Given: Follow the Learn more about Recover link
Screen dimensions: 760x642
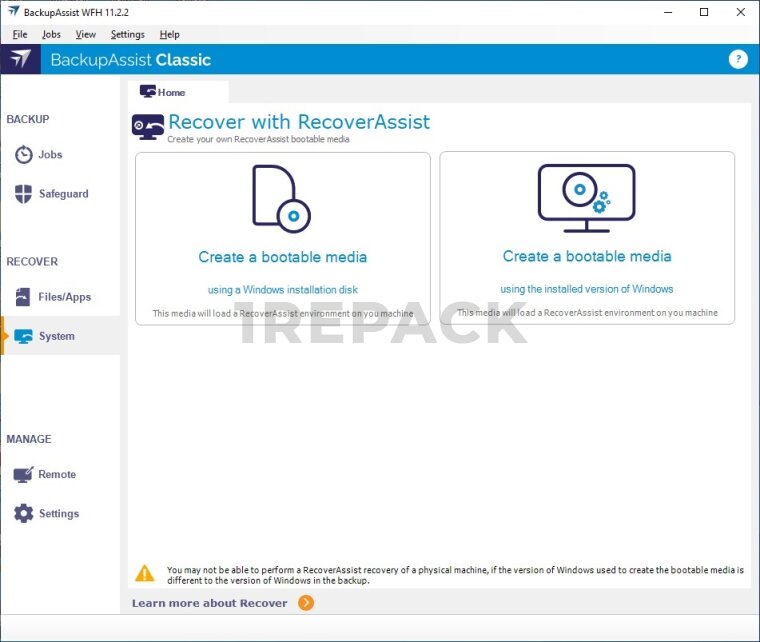Looking at the screenshot, I should tap(210, 603).
